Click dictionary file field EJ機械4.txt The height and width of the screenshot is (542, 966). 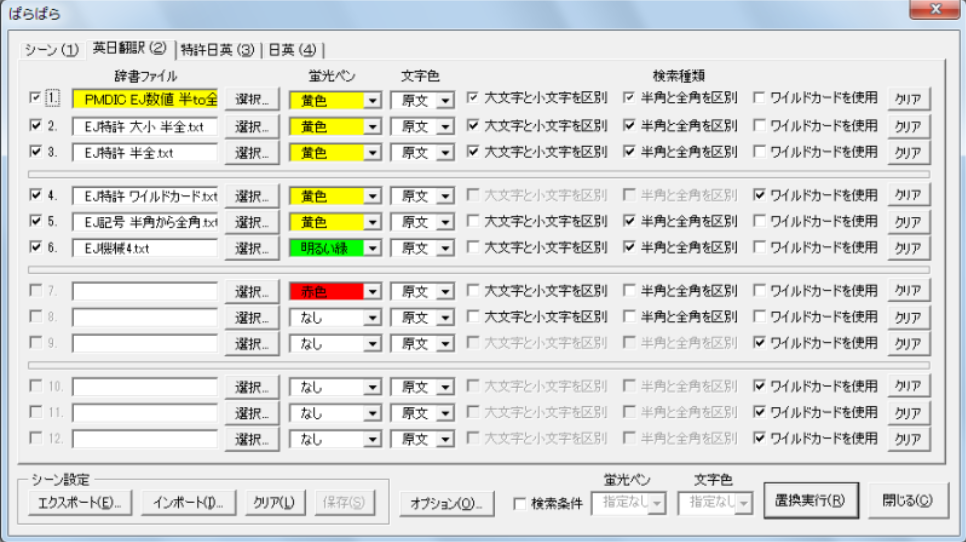coord(144,247)
